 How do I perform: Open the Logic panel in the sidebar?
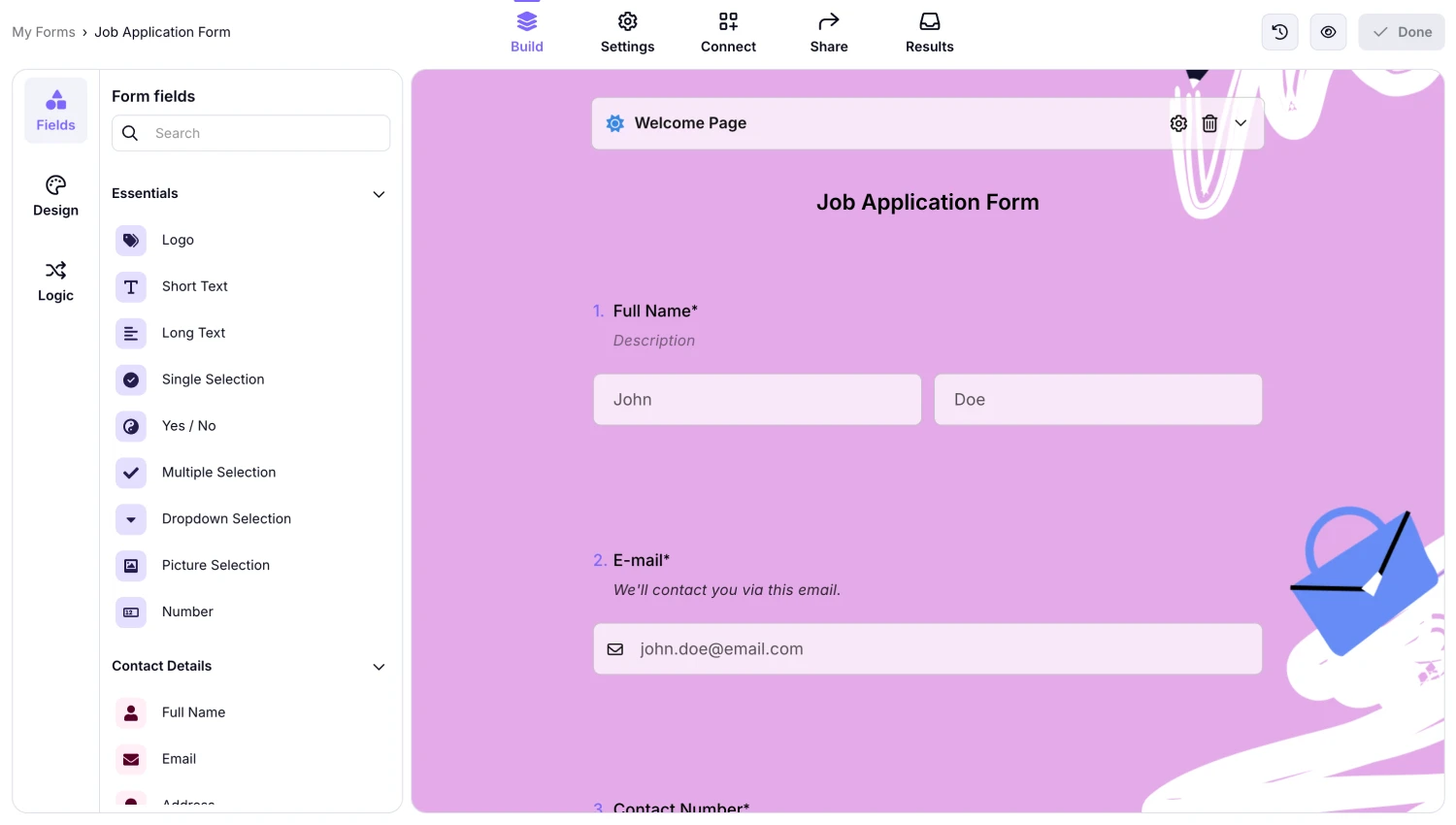[54, 281]
